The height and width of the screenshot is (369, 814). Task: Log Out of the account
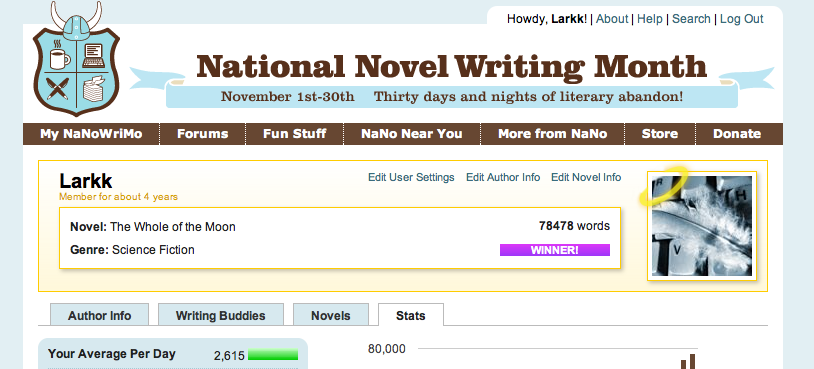pyautogui.click(x=741, y=19)
